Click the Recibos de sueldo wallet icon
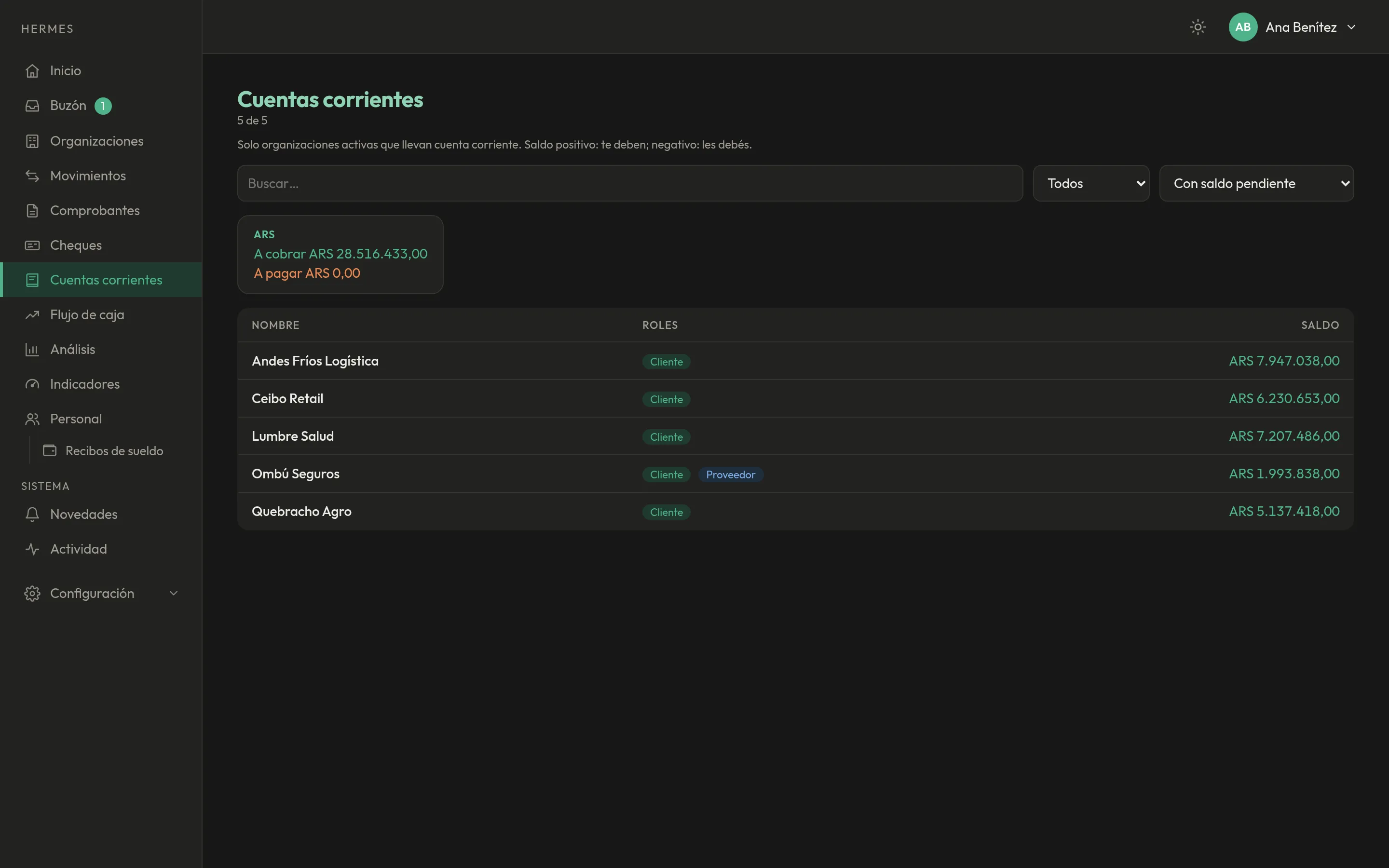The width and height of the screenshot is (1389, 868). [50, 451]
